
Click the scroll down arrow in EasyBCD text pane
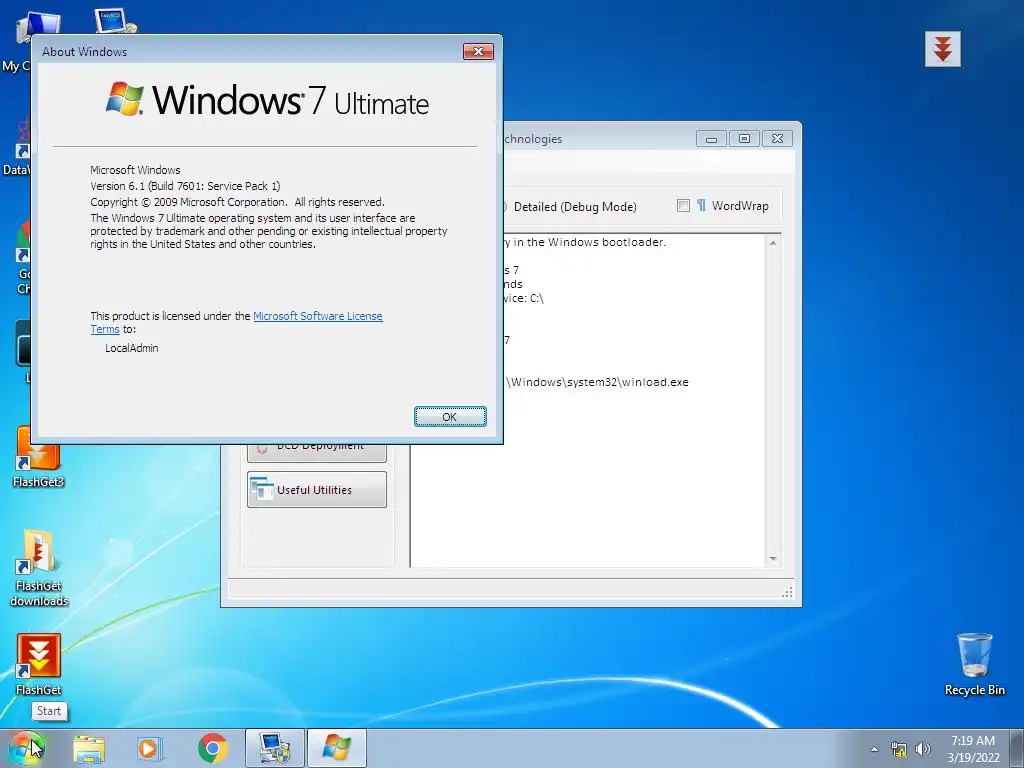coord(773,559)
